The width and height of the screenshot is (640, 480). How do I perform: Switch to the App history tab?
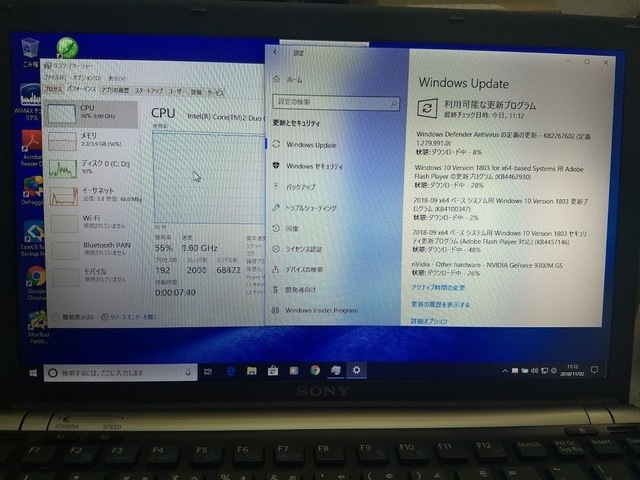pos(115,90)
